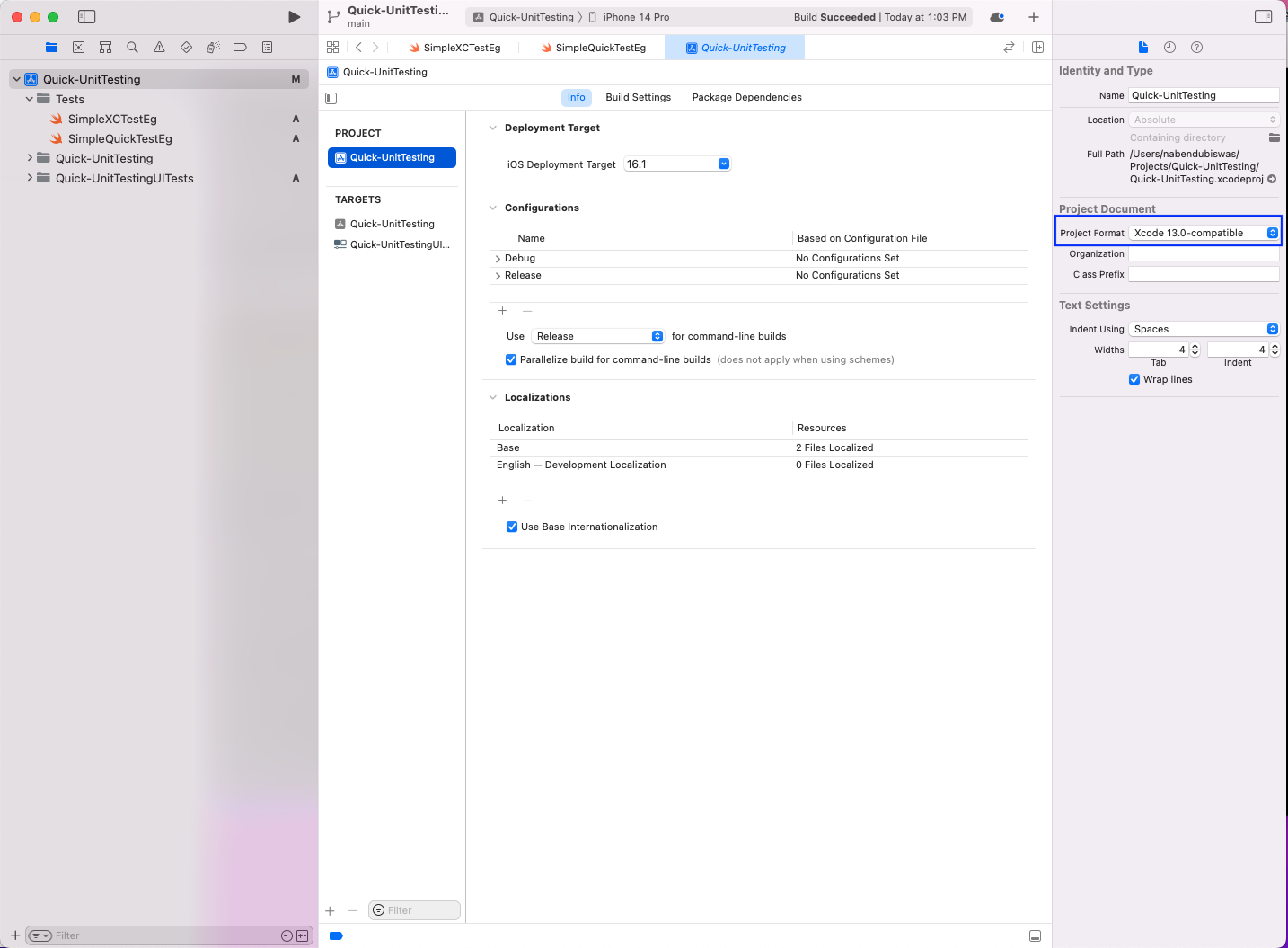The image size is (1288, 948).
Task: Show the History inspector
Action: click(1169, 48)
